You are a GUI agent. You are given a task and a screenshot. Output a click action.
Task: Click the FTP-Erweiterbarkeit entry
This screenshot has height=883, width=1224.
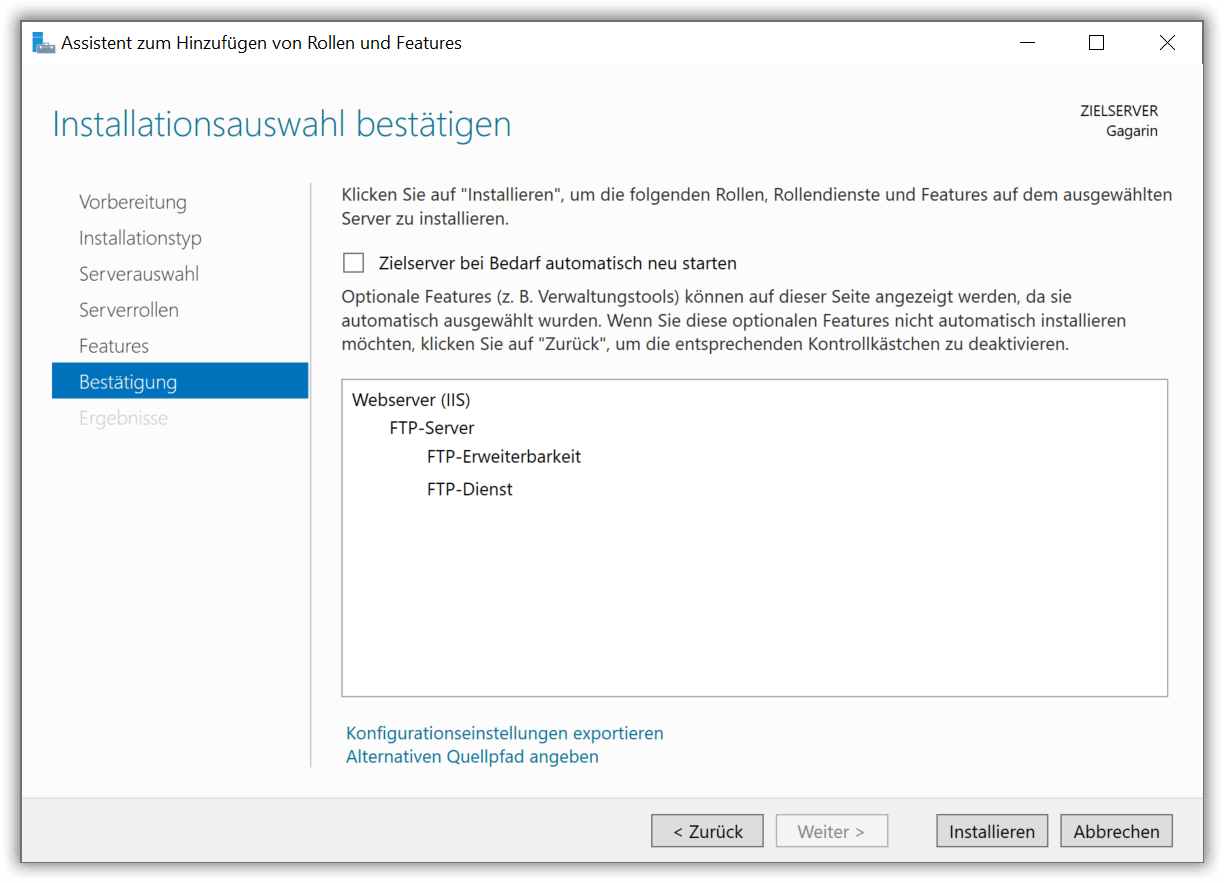[x=504, y=456]
